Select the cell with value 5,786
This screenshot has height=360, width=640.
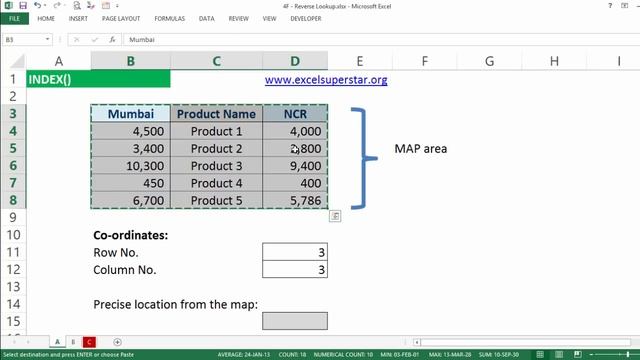[x=295, y=200]
